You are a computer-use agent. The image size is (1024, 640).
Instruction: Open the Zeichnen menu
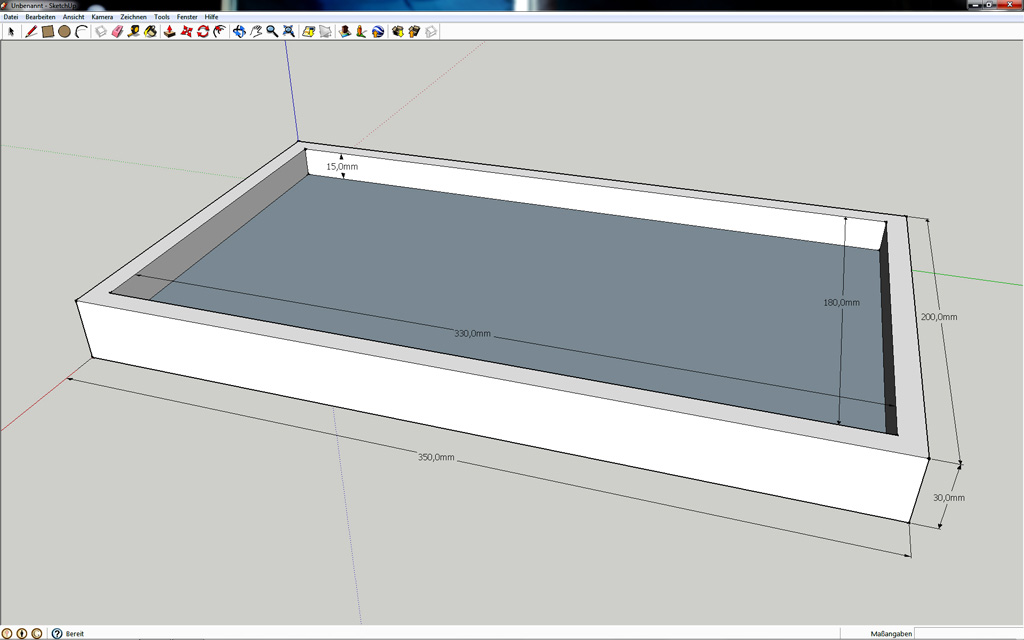coord(133,17)
